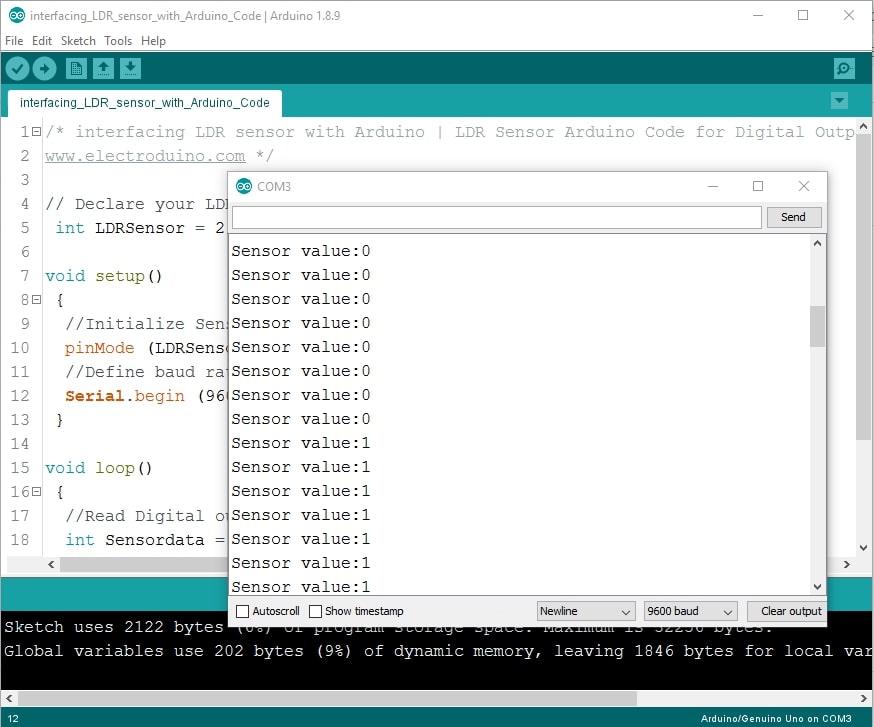Click the console horizontal scrollbar thumb

click(328, 698)
